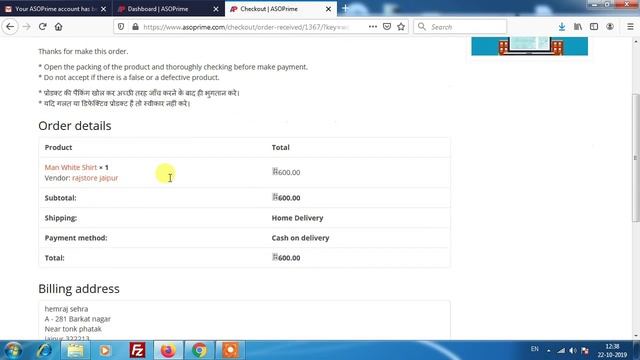The height and width of the screenshot is (360, 640).
Task: Open network signal tray icon
Action: tap(561, 351)
